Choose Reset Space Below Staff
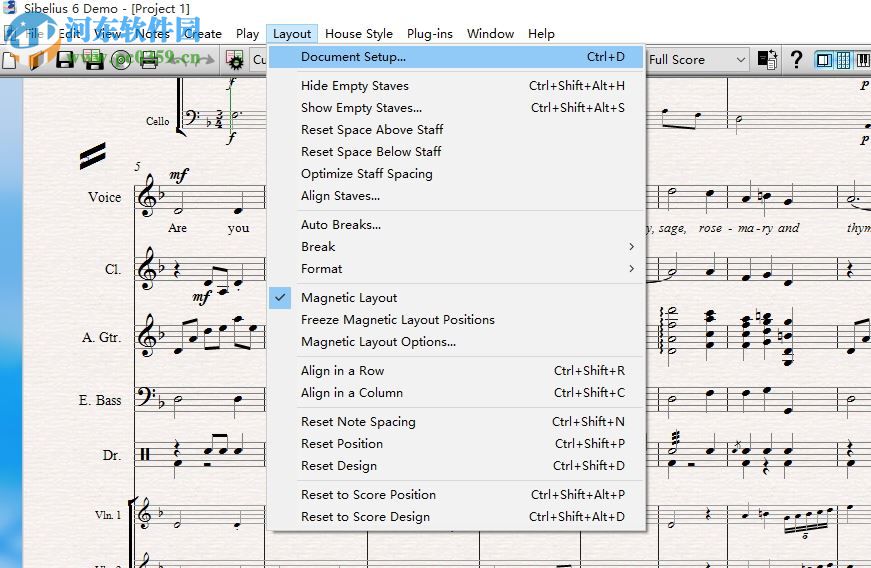 [x=455, y=152]
